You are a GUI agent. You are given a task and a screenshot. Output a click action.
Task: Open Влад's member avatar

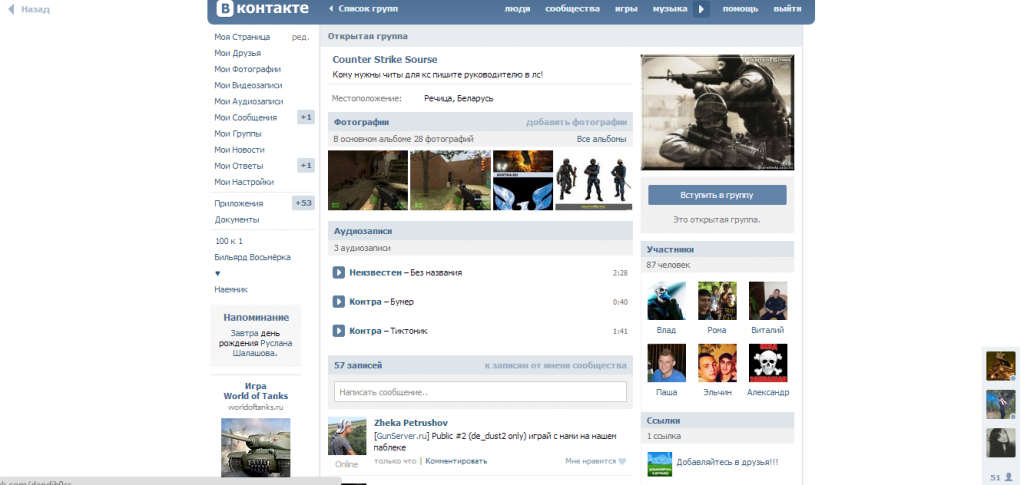tap(666, 301)
